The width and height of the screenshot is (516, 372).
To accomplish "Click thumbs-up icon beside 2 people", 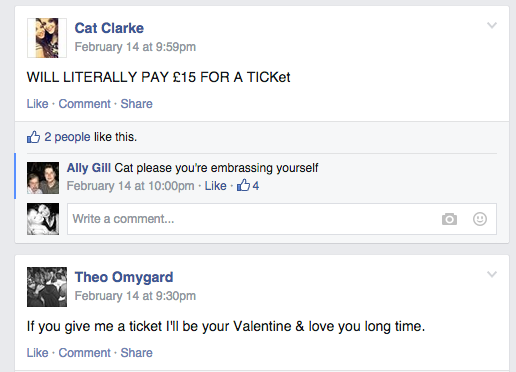I will (x=33, y=137).
